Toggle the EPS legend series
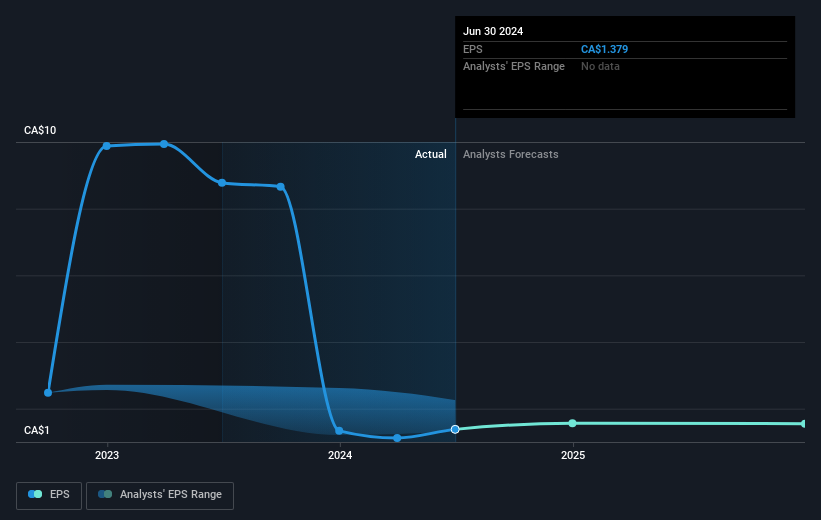Screen dimensions: 821x520 click(x=49, y=495)
